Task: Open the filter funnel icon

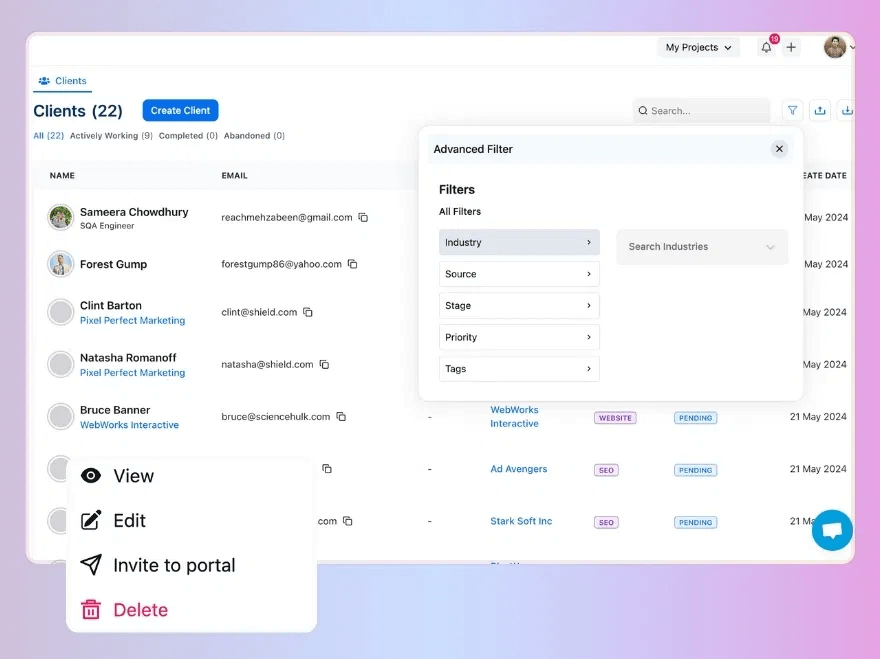Action: (792, 111)
